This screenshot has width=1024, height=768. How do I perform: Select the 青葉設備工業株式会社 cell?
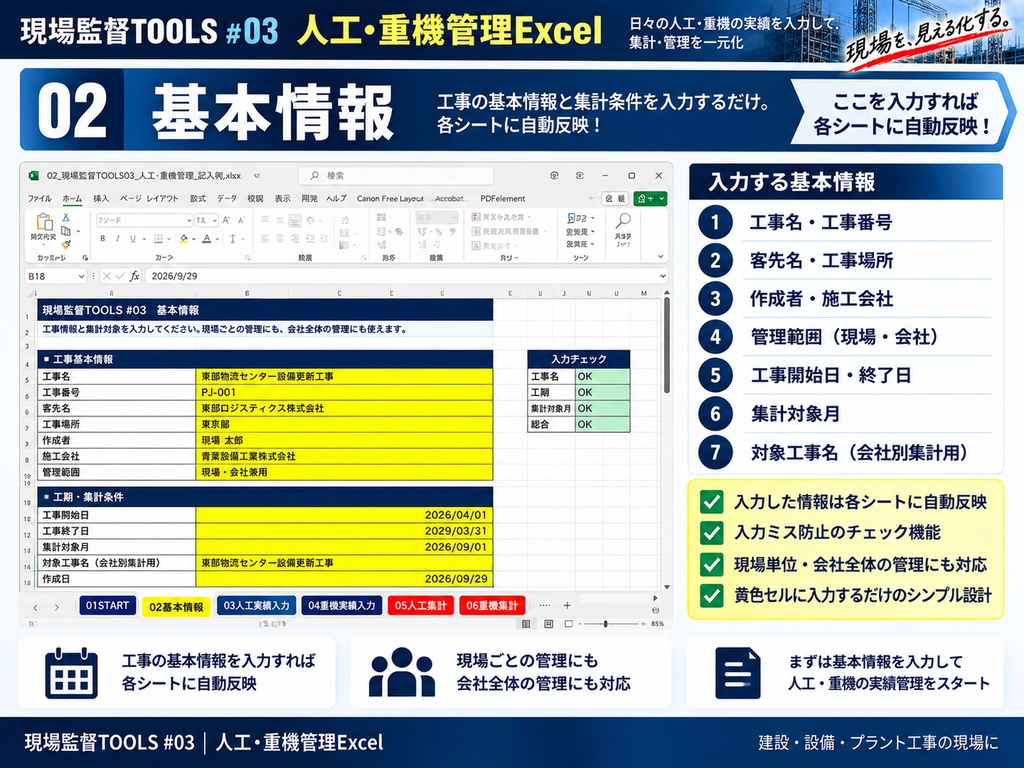click(344, 456)
